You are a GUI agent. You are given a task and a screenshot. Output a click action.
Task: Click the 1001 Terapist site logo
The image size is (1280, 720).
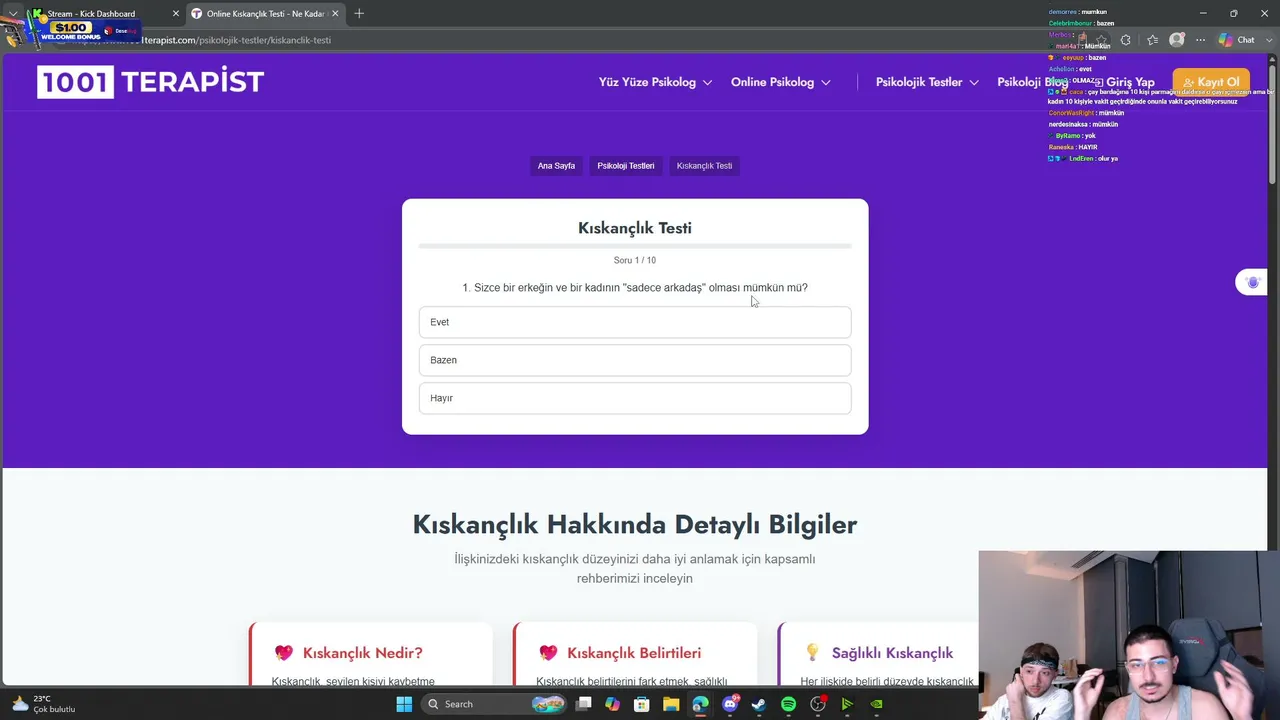point(151,82)
